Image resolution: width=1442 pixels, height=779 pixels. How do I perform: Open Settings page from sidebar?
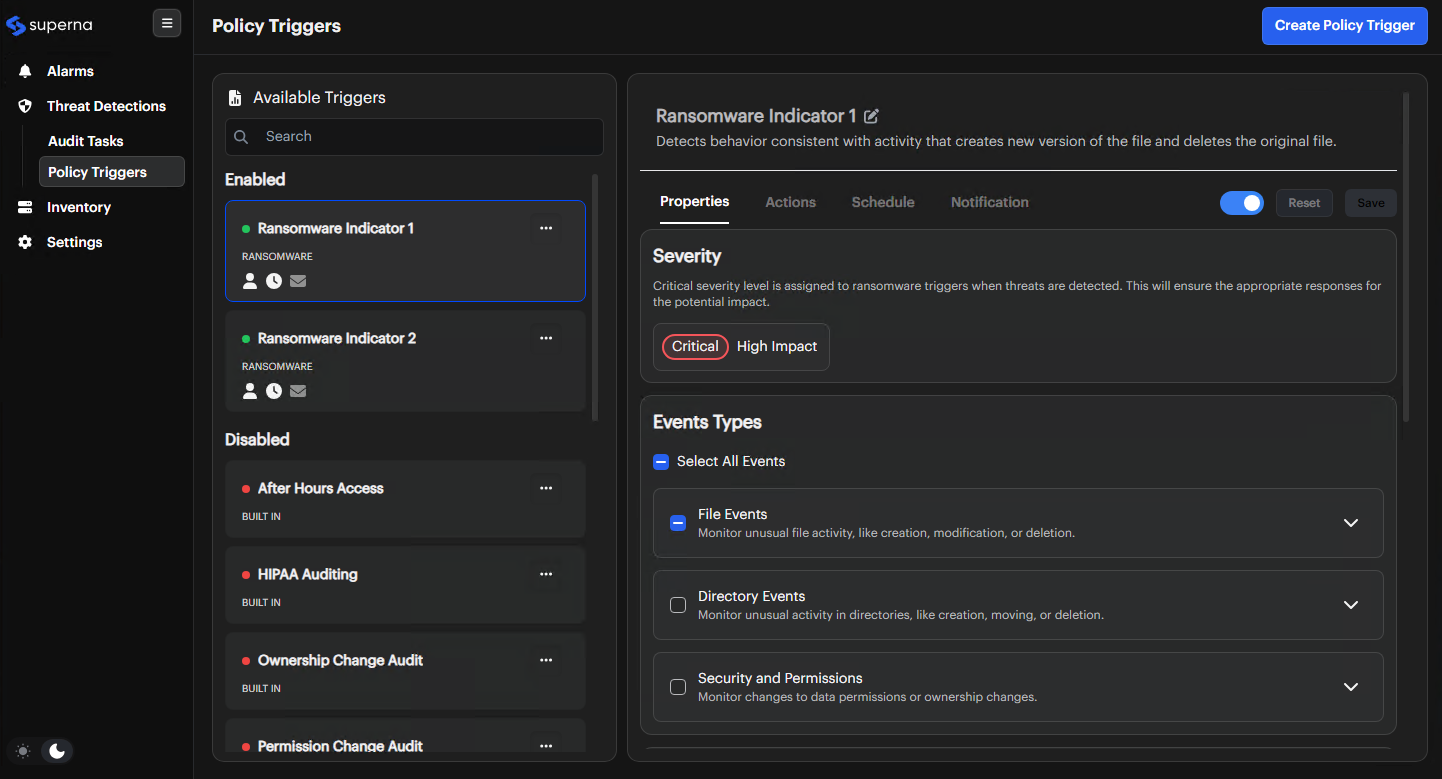(x=74, y=242)
